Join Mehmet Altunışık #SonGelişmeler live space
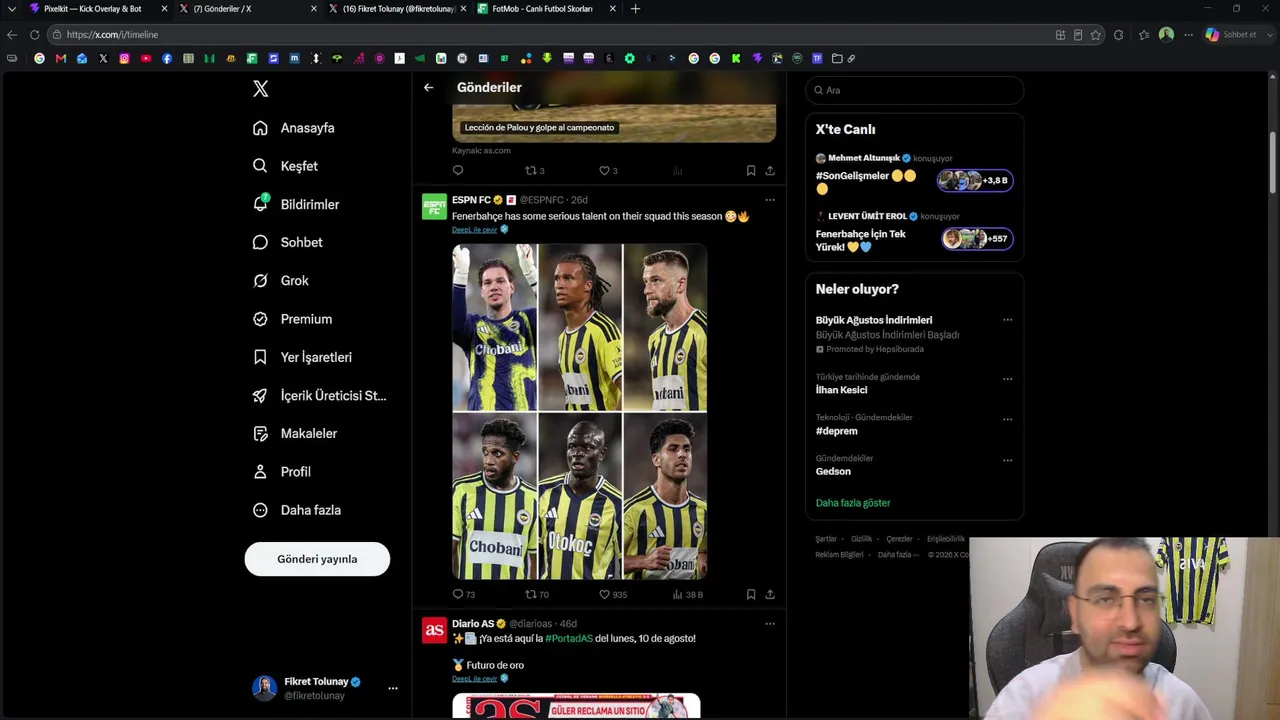This screenshot has width=1280, height=720. tap(975, 180)
